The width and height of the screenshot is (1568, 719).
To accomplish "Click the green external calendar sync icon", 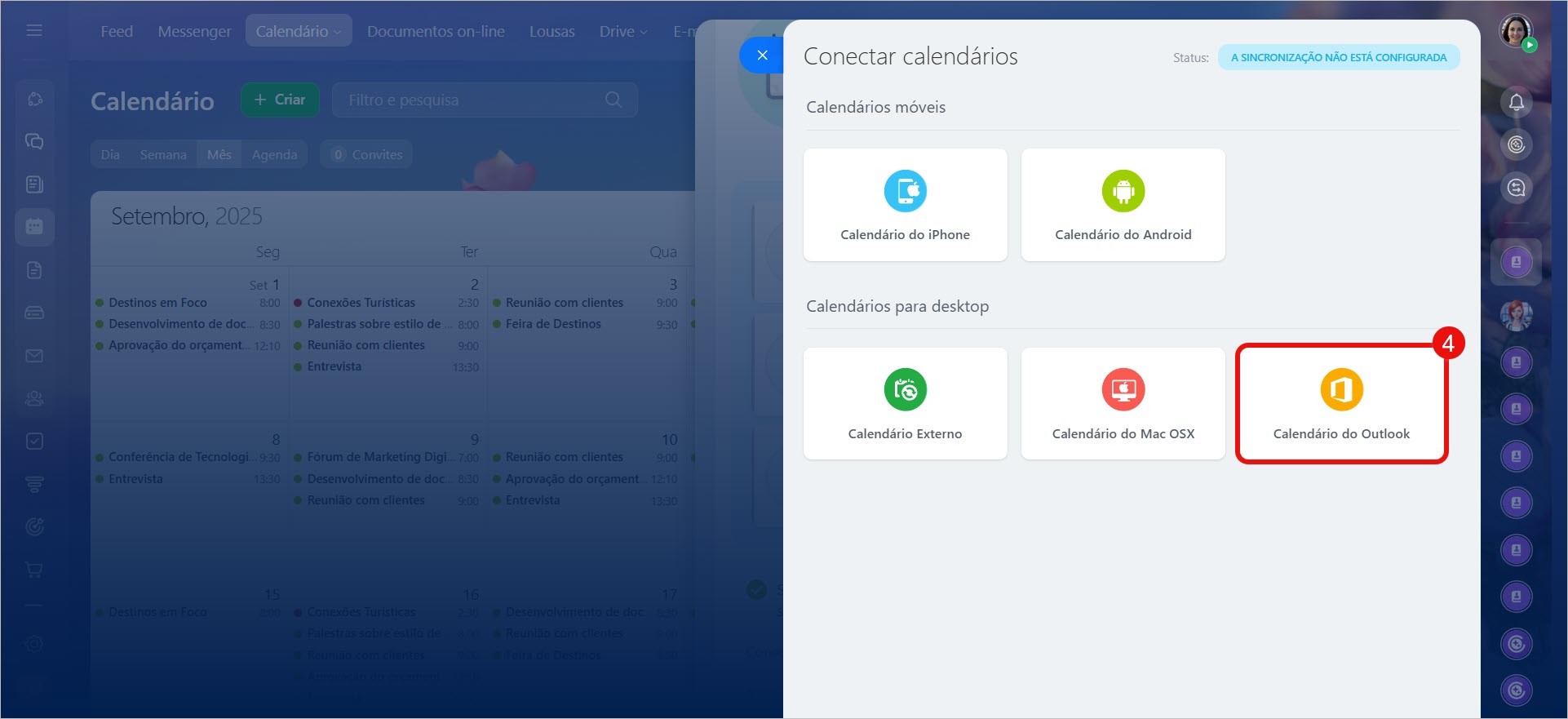I will coord(905,390).
